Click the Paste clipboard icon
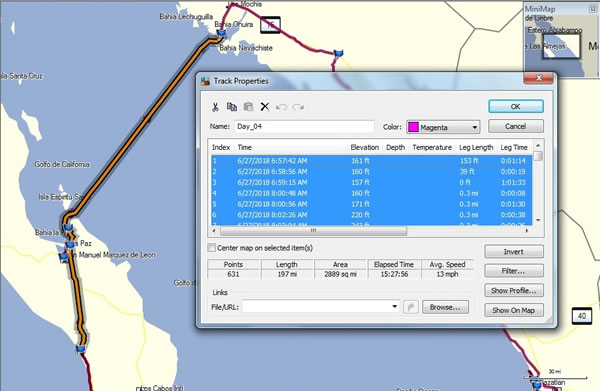Screen dimensions: 600x391 click(248, 107)
